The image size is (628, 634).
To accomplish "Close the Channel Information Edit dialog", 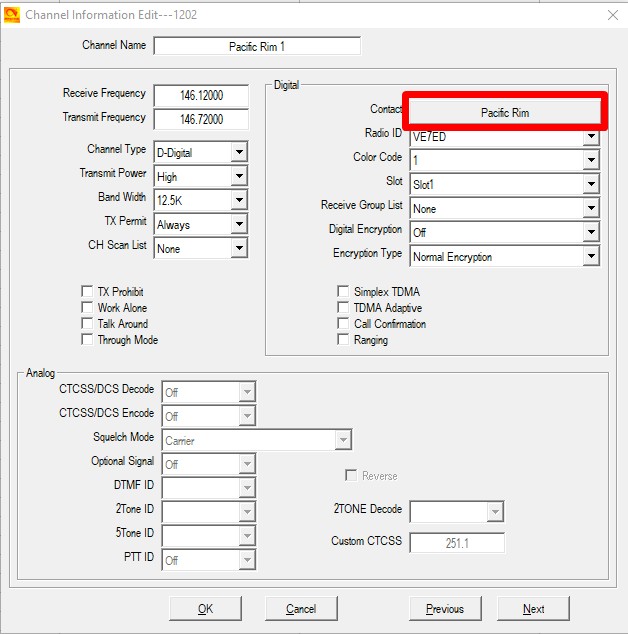I will click(613, 14).
